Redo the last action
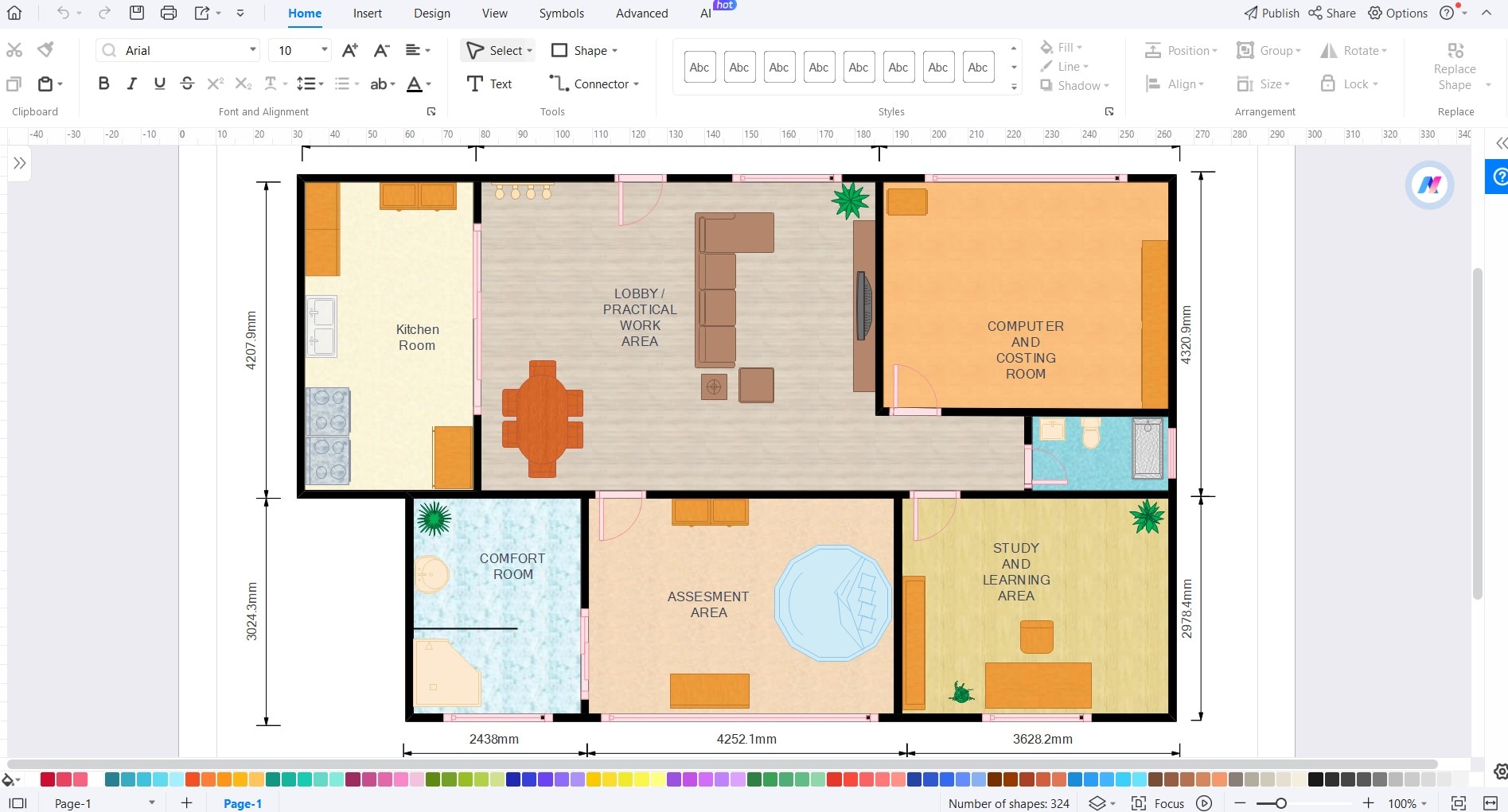The image size is (1508, 812). 104,13
